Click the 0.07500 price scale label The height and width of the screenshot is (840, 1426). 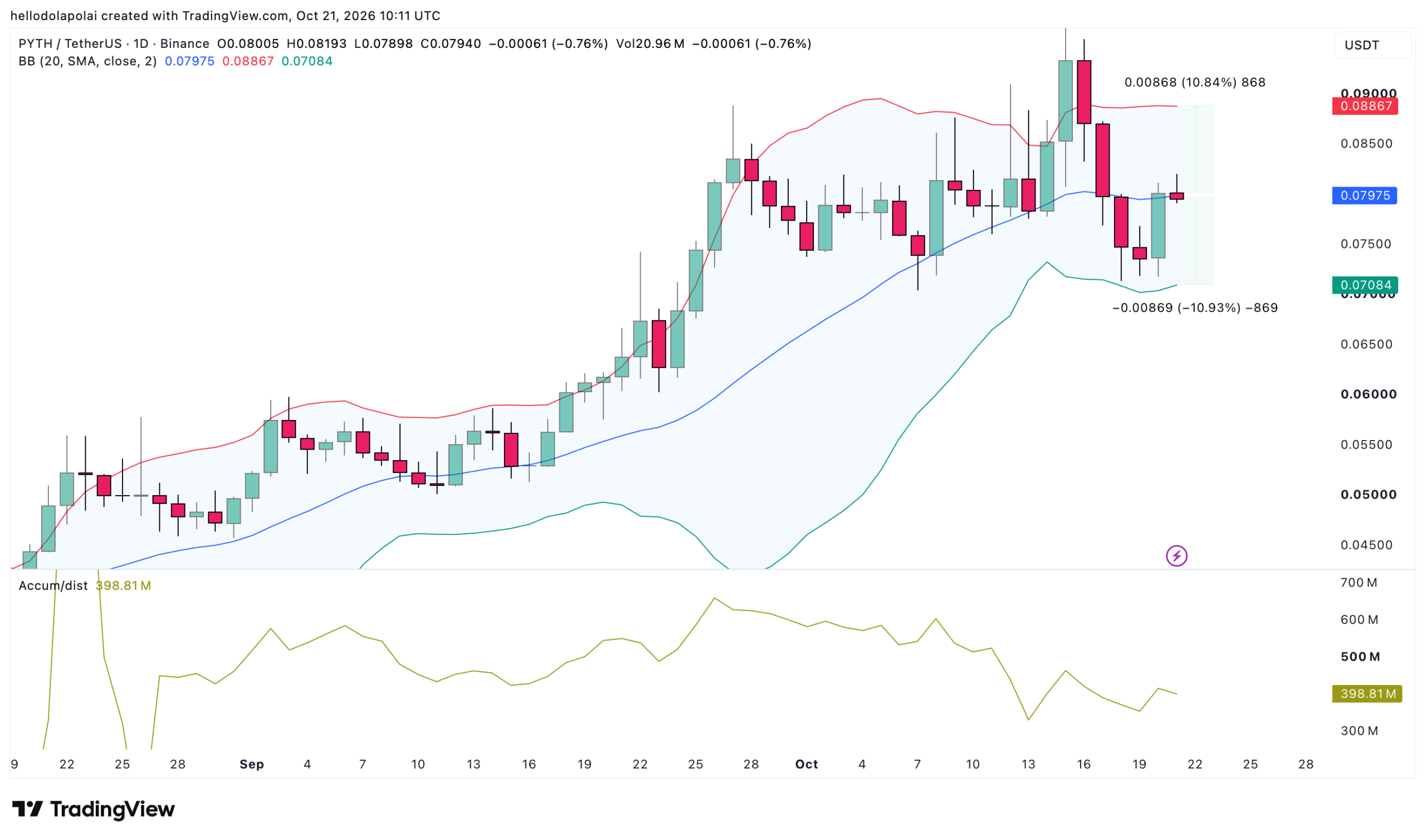[x=1366, y=244]
